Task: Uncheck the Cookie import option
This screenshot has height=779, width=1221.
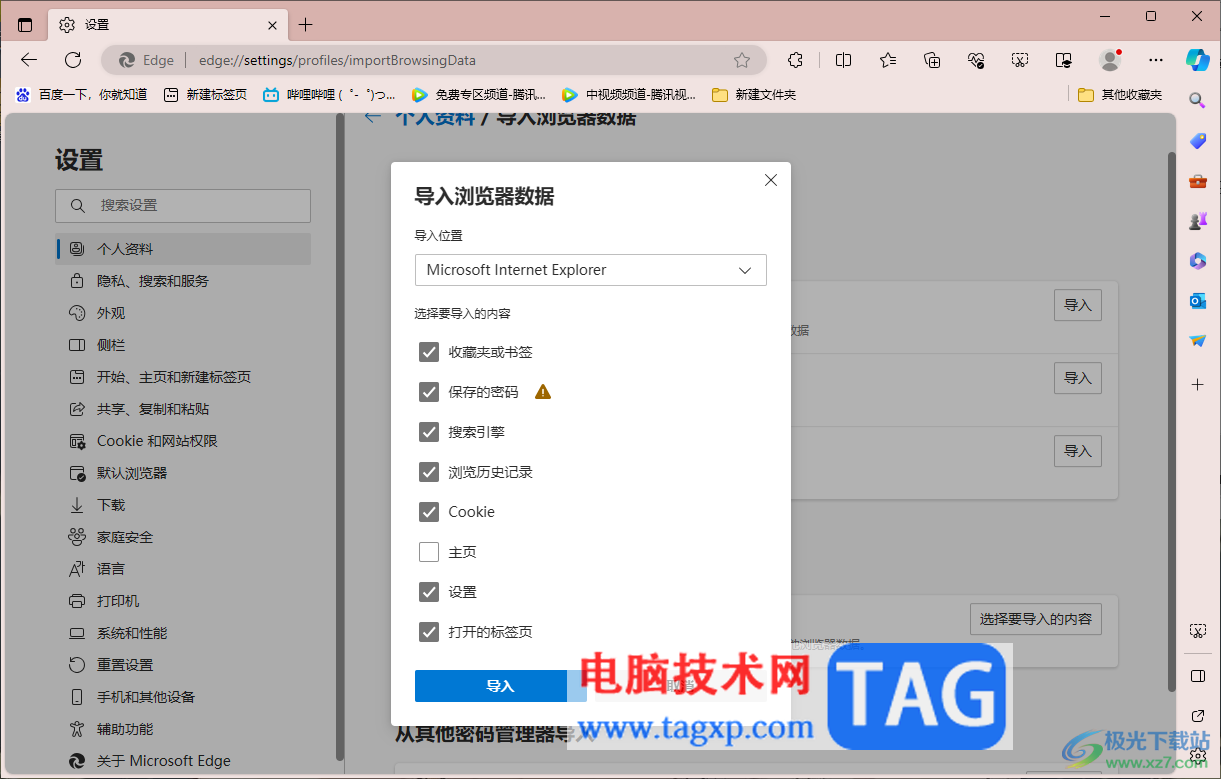Action: coord(429,511)
